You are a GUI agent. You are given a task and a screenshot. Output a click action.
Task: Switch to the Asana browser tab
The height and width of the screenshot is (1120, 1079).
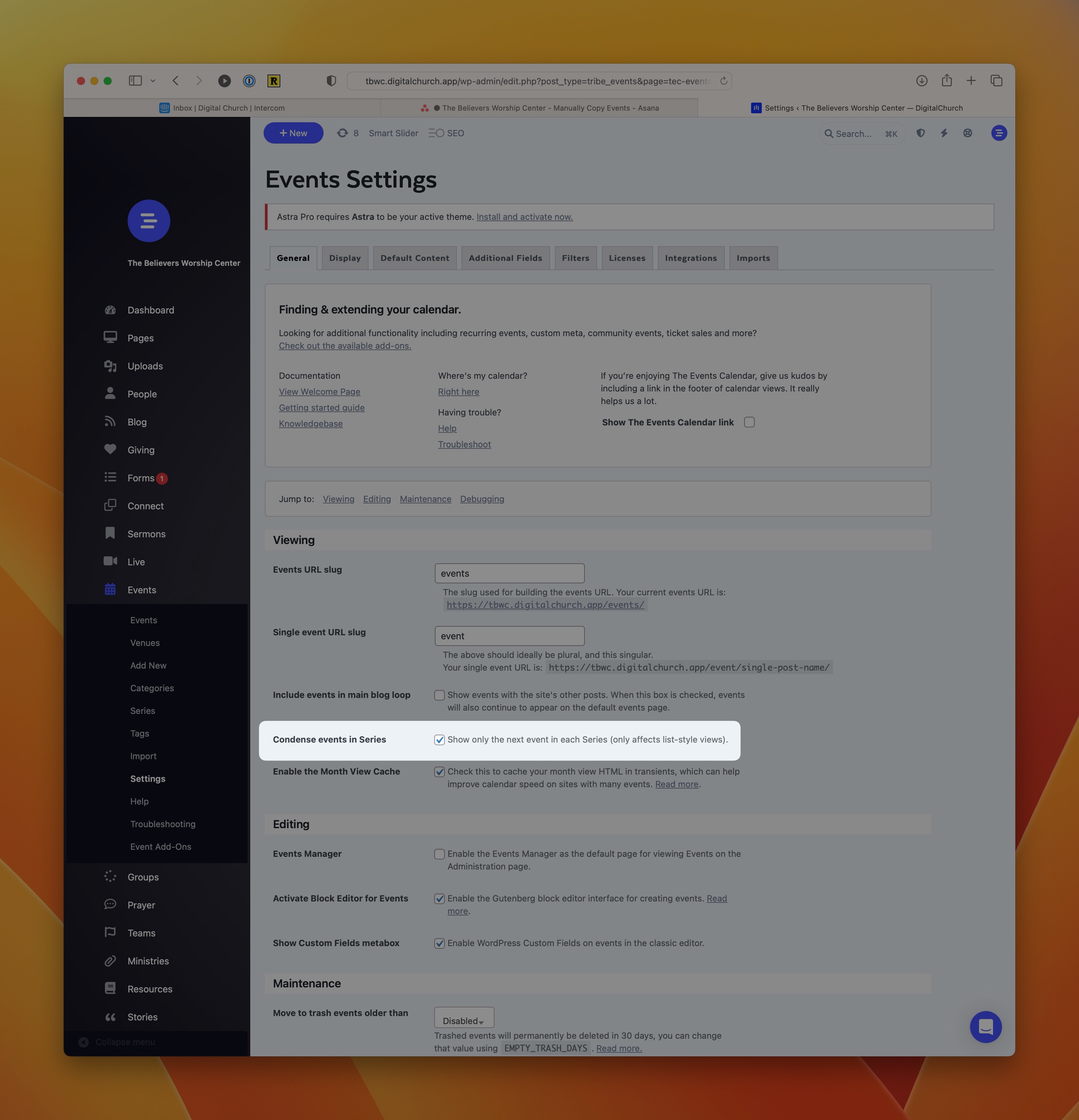click(539, 108)
